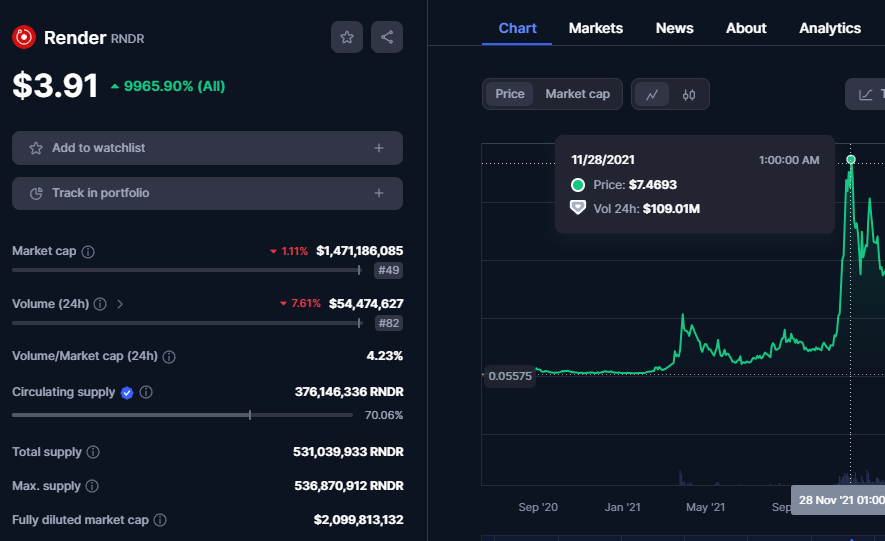Click the 0.05575 price axis label
This screenshot has width=885, height=541.
510,376
